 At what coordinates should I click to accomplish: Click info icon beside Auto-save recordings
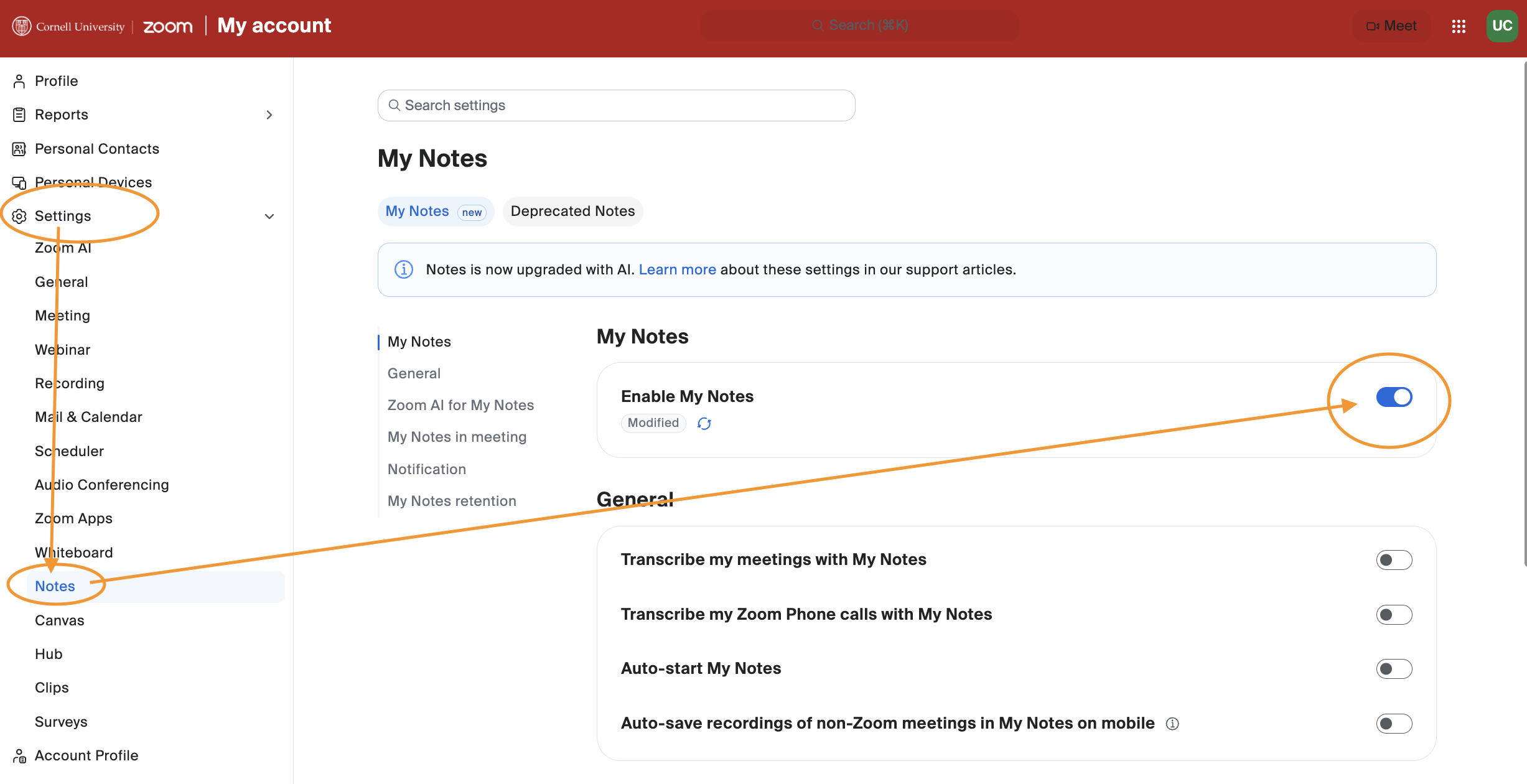[x=1172, y=724]
